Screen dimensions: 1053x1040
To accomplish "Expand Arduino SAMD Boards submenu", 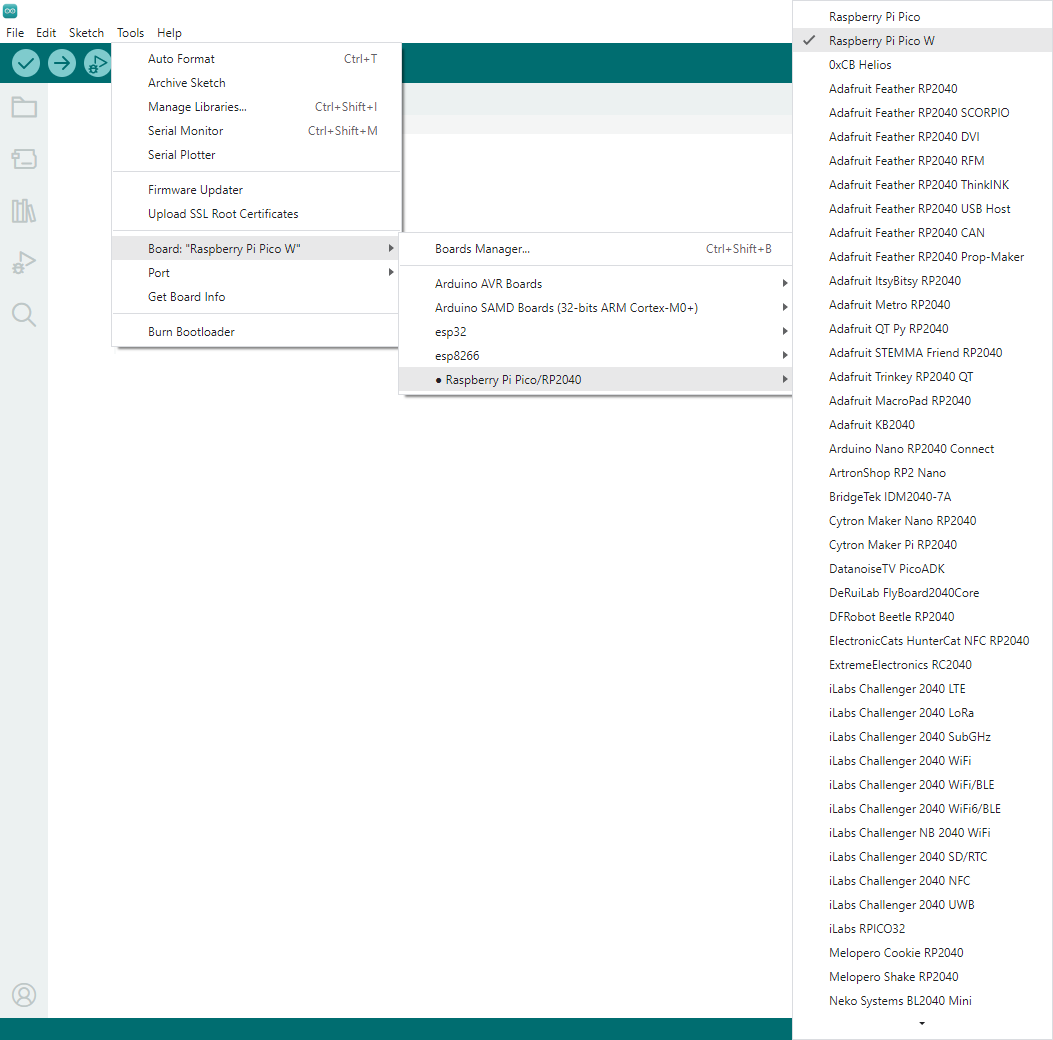I will point(596,308).
